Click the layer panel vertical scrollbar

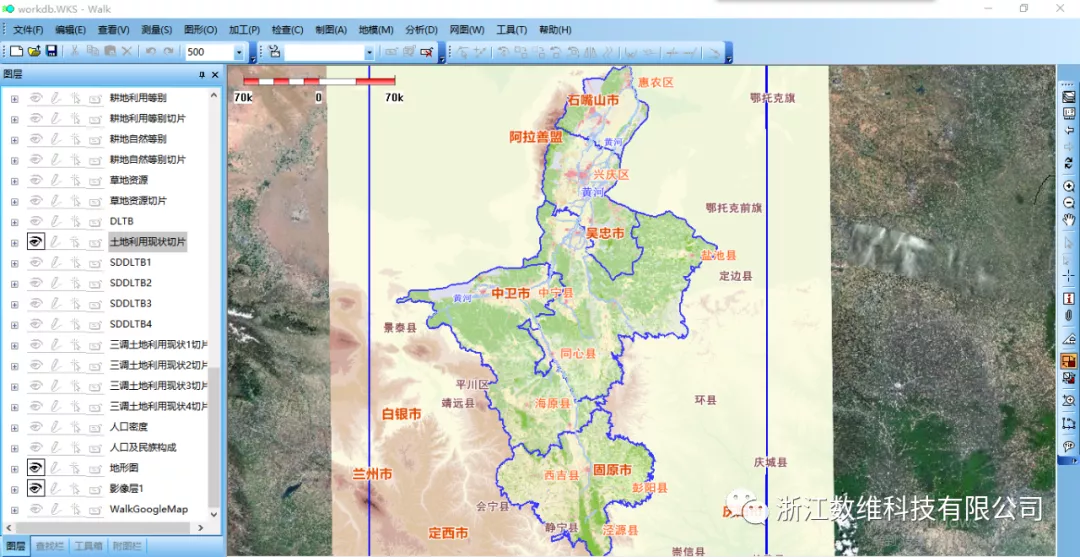coord(214,437)
